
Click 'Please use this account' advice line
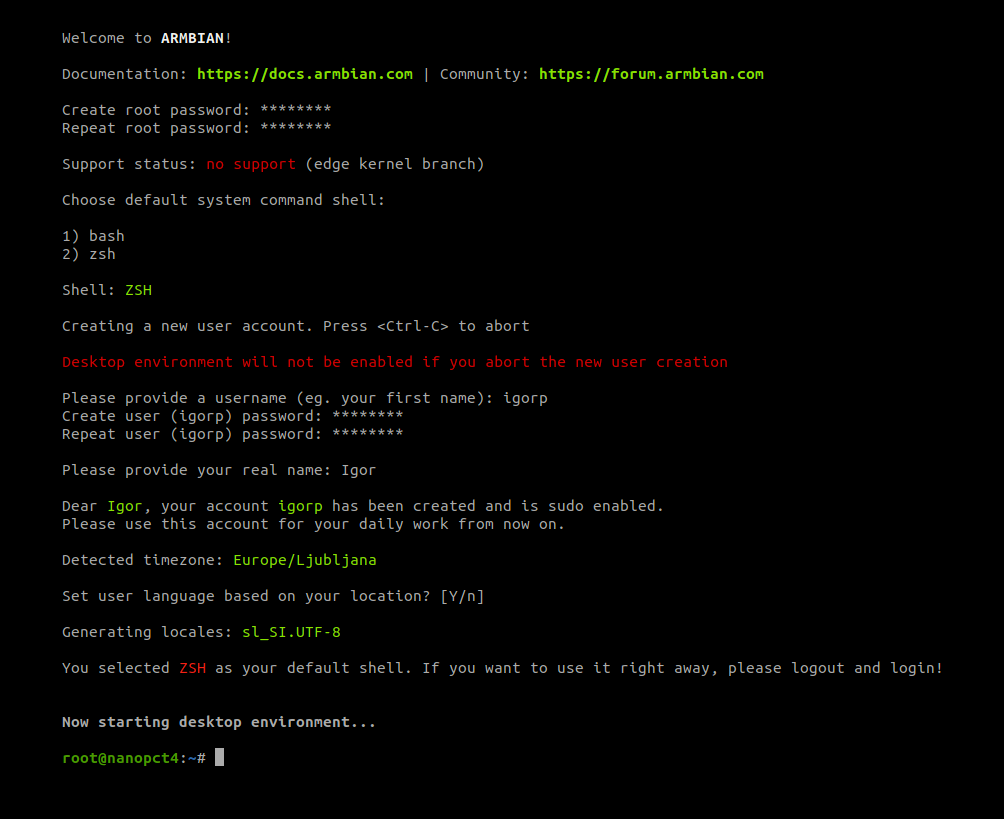[x=314, y=524]
